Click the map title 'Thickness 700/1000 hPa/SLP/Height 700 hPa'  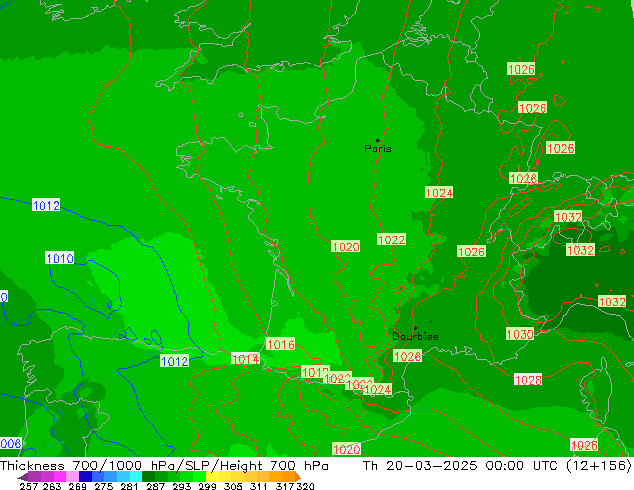(164, 466)
